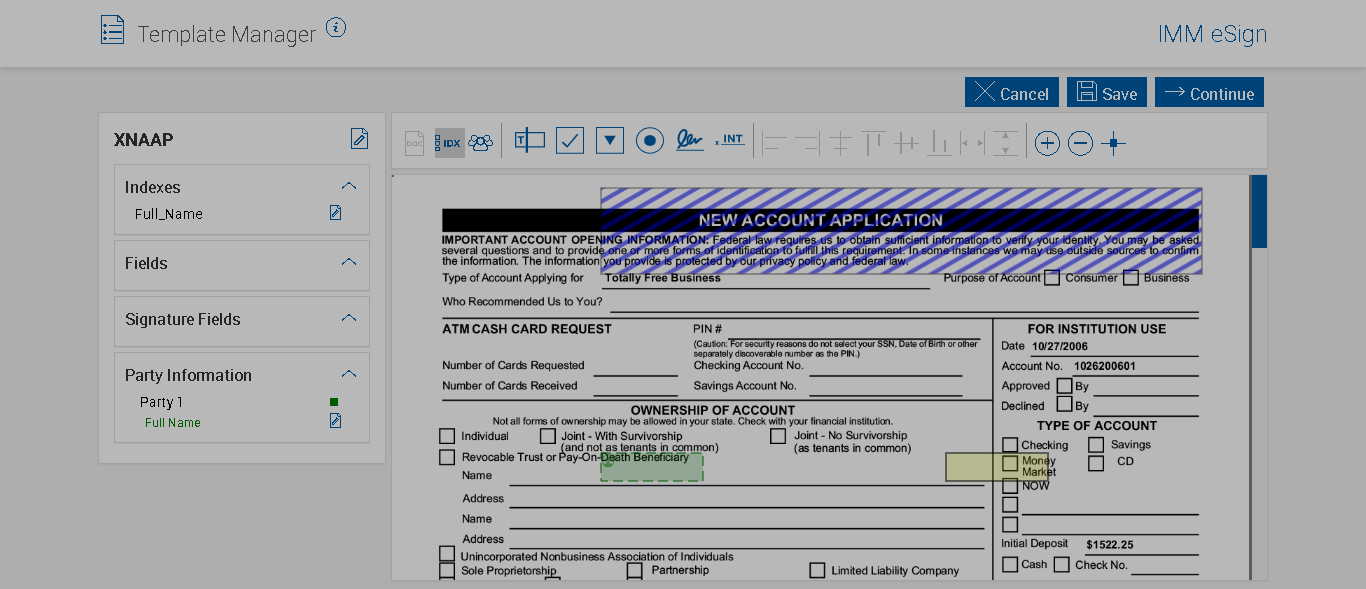
Task: Click the align left edges icon
Action: click(x=775, y=143)
